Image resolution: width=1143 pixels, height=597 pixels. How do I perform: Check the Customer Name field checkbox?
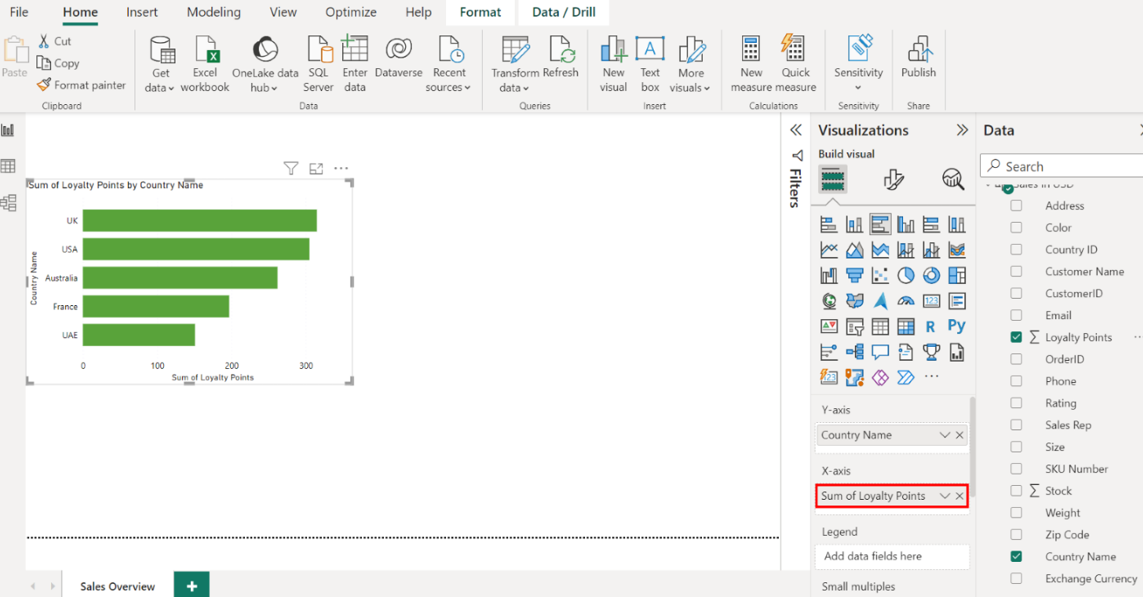pos(1016,272)
